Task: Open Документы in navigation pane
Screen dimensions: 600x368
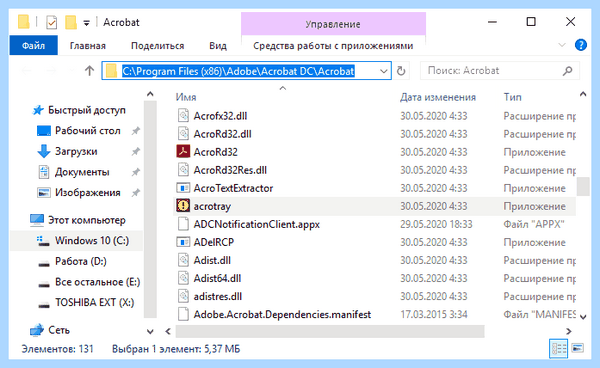Action: (82, 172)
